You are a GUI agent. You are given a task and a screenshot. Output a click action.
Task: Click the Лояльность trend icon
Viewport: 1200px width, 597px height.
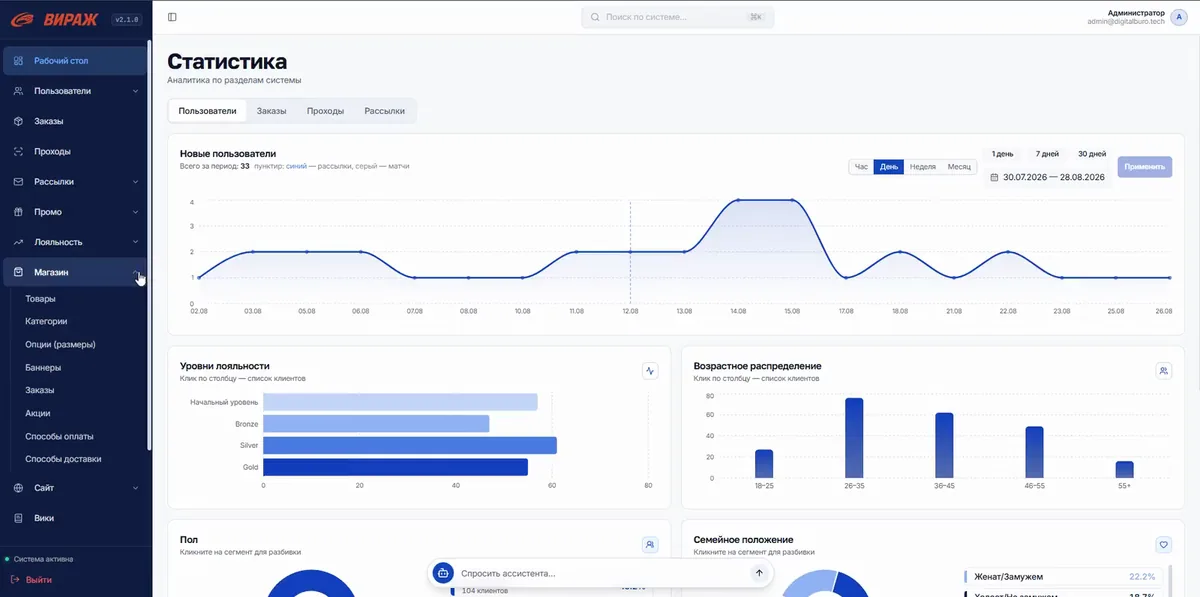(19, 242)
